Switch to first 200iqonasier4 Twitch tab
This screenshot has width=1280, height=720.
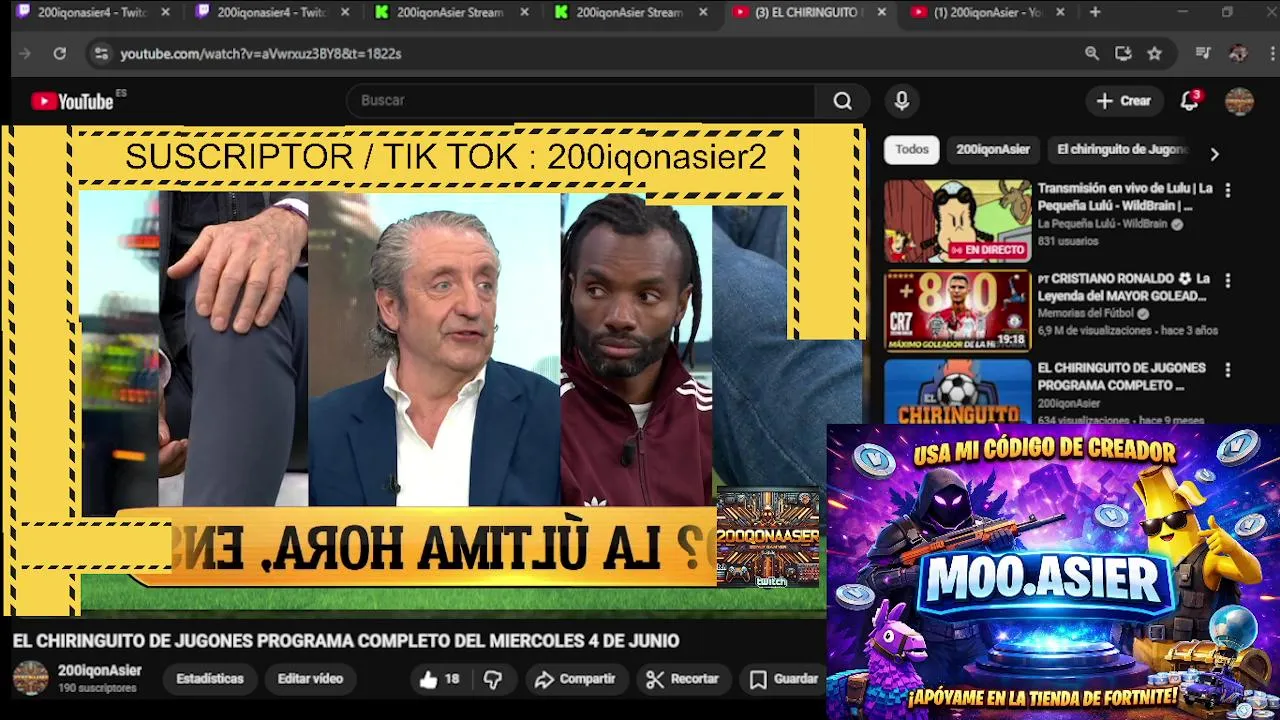[92, 12]
